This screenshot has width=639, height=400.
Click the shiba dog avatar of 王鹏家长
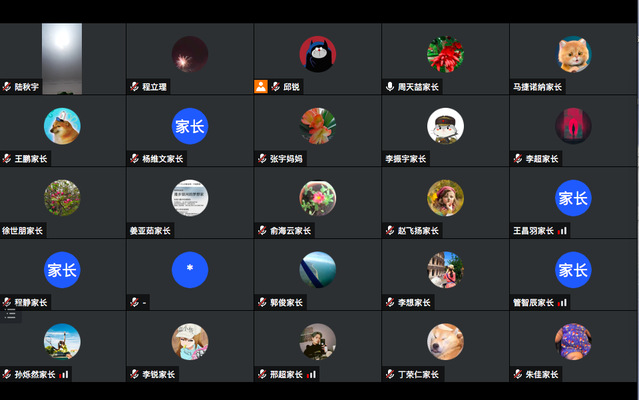click(62, 126)
